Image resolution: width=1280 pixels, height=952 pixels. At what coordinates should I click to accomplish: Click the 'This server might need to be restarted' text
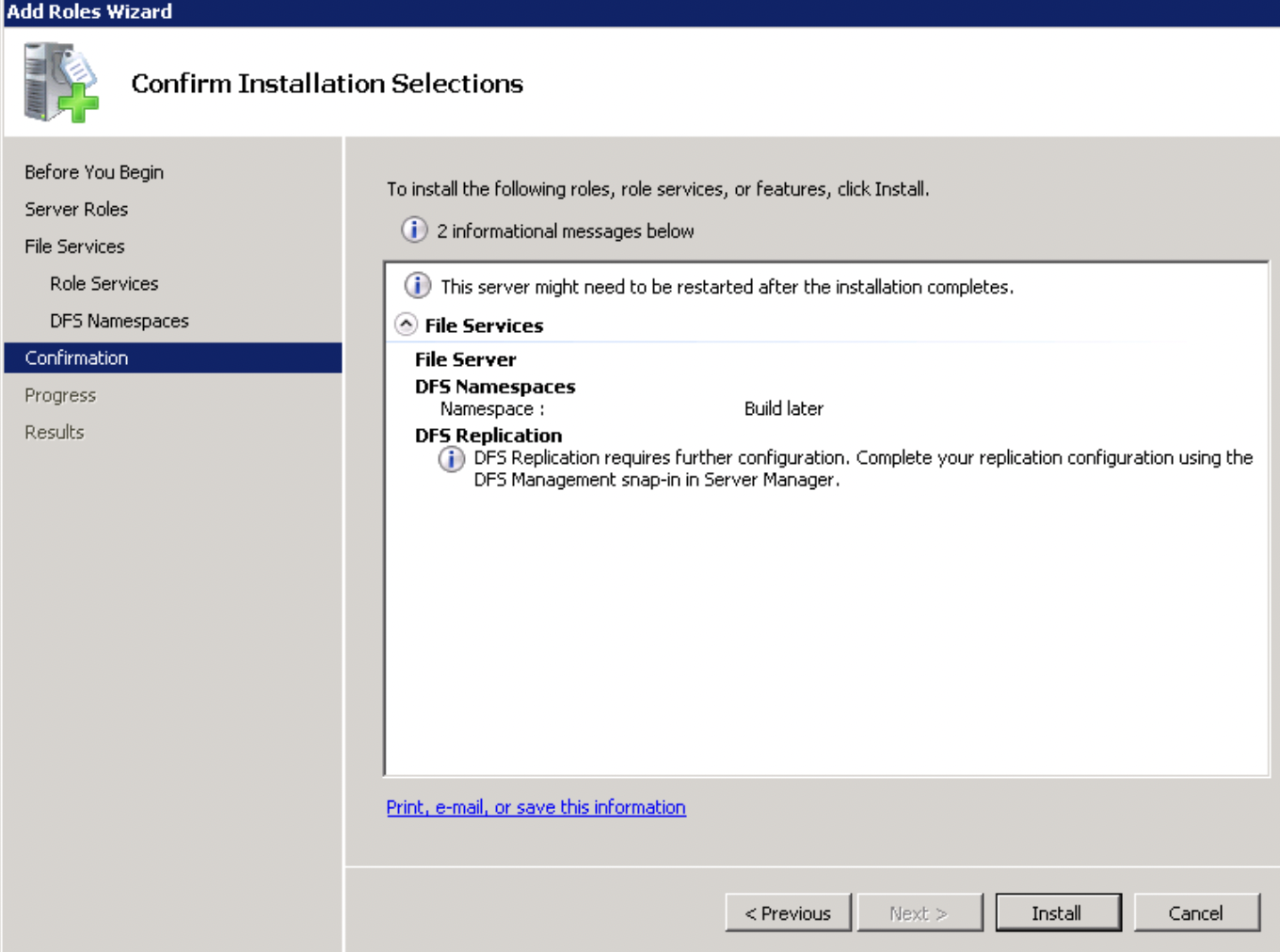(727, 287)
